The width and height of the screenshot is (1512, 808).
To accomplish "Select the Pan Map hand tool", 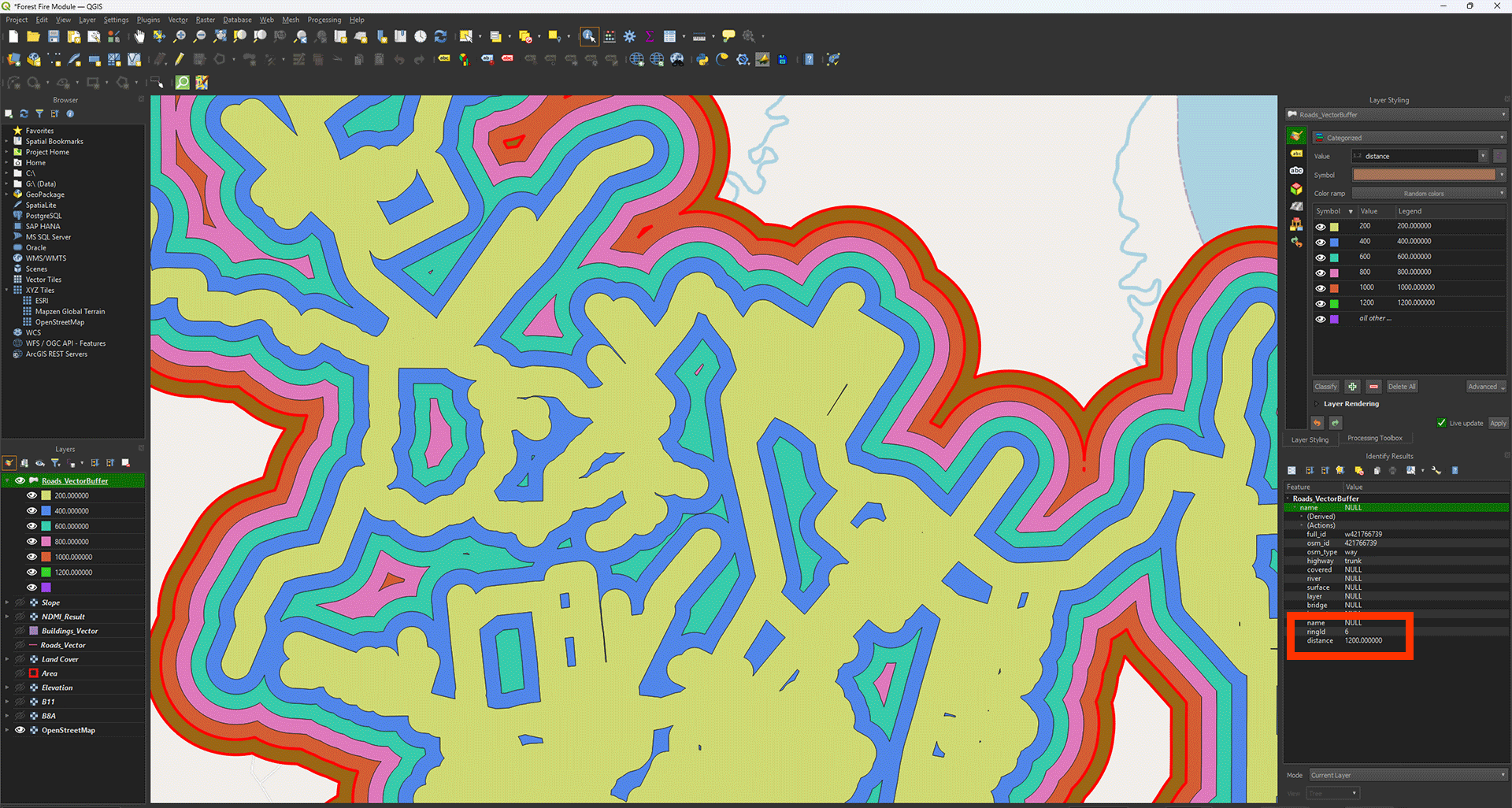I will (139, 36).
